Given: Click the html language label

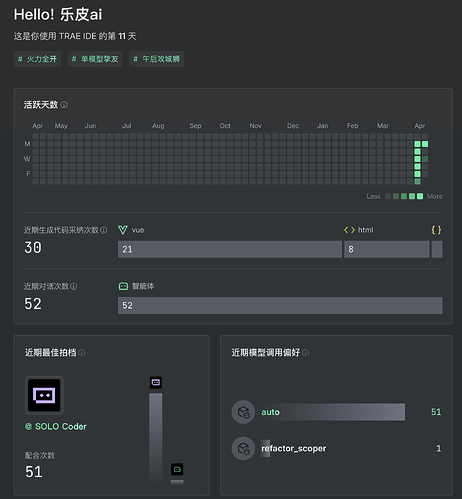Looking at the screenshot, I should [366, 230].
